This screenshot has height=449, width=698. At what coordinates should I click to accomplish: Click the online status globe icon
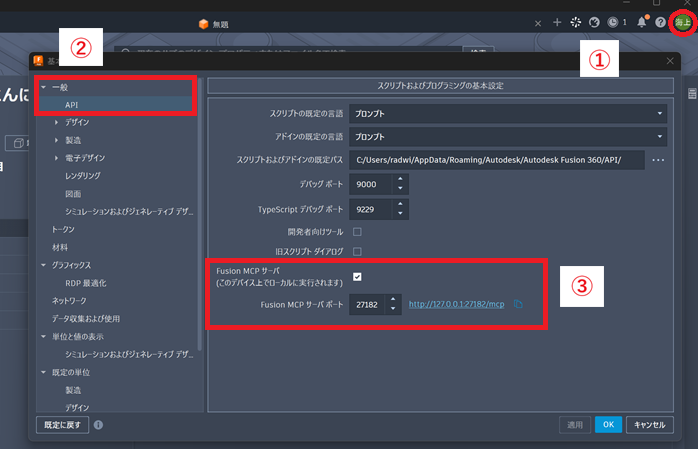[x=594, y=22]
